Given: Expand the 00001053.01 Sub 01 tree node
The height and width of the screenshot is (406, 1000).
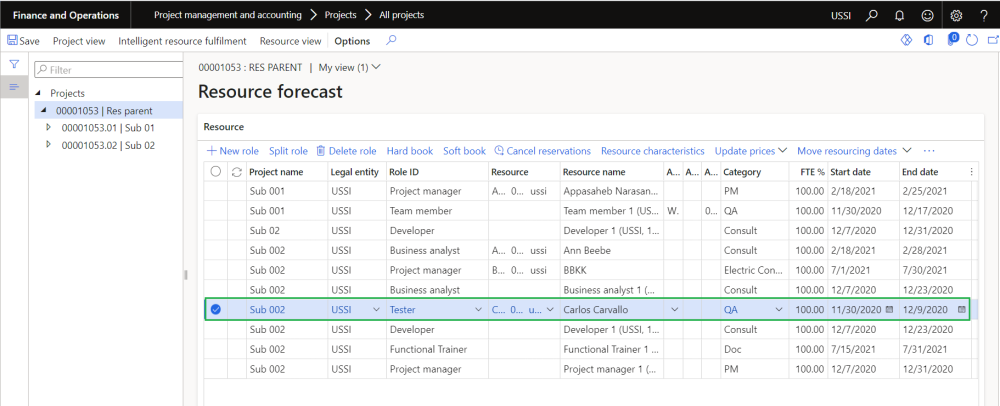Looking at the screenshot, I should 49,128.
